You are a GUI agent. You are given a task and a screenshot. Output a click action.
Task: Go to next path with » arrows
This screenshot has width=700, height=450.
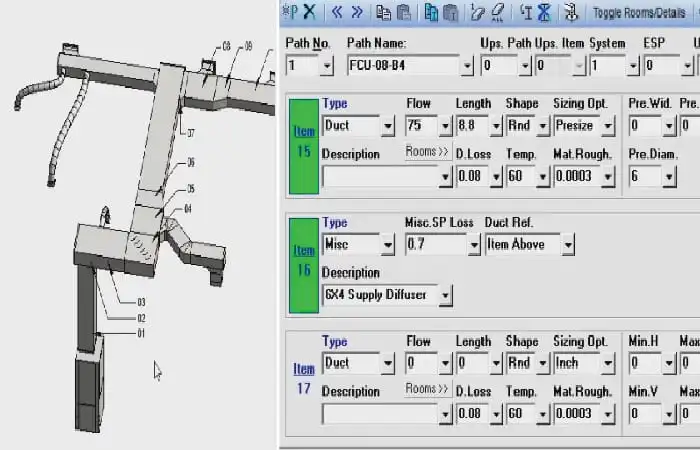(357, 12)
